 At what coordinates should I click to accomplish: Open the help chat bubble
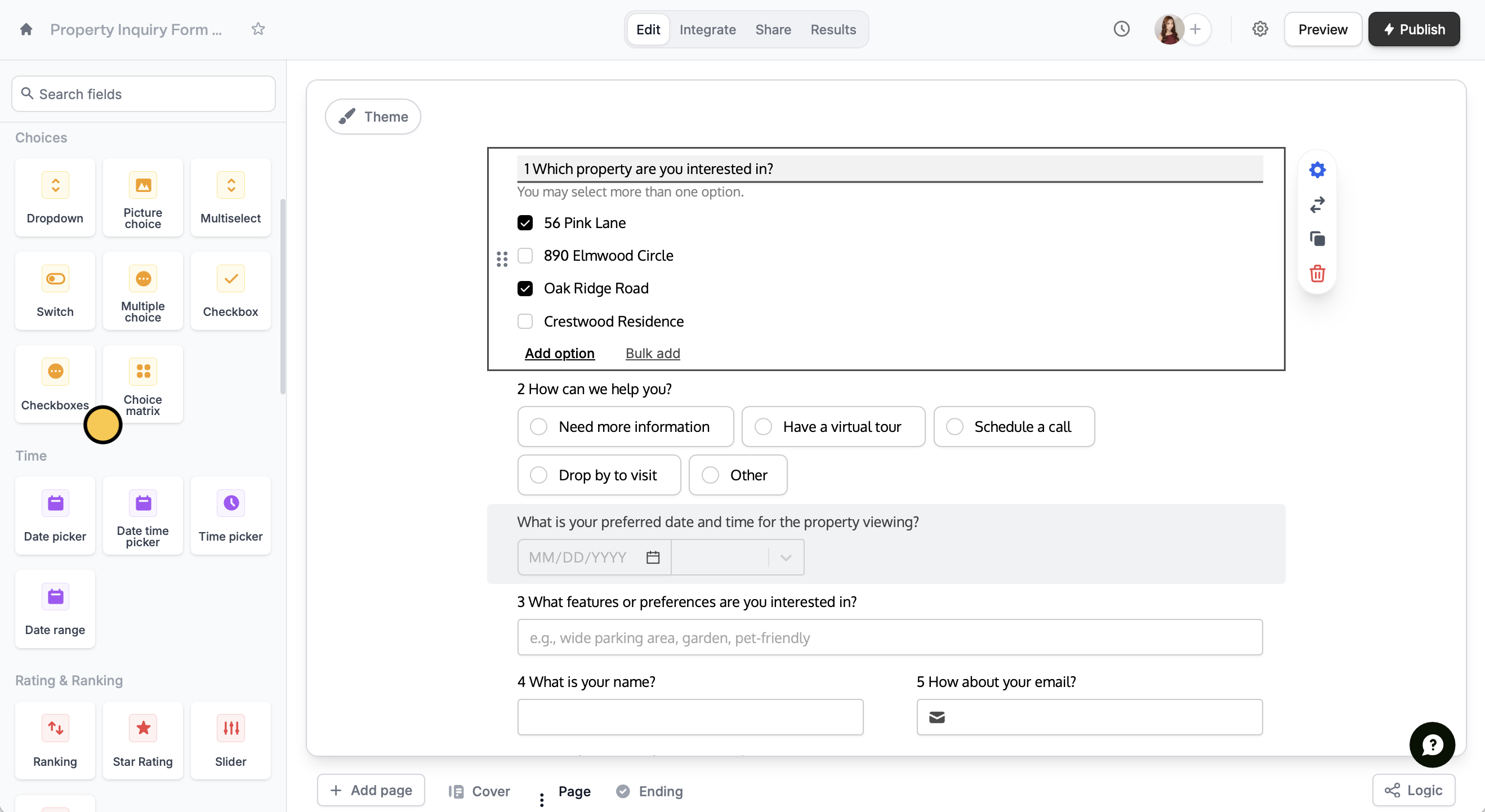(x=1432, y=744)
